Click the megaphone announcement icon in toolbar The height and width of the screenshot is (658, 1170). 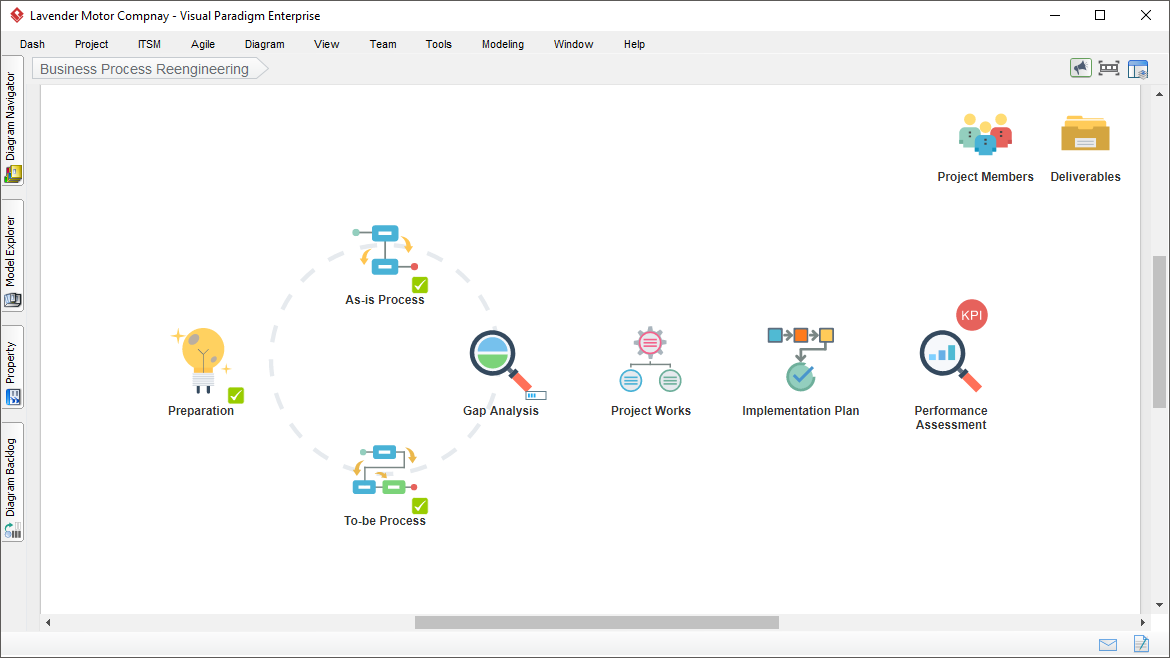pyautogui.click(x=1080, y=68)
